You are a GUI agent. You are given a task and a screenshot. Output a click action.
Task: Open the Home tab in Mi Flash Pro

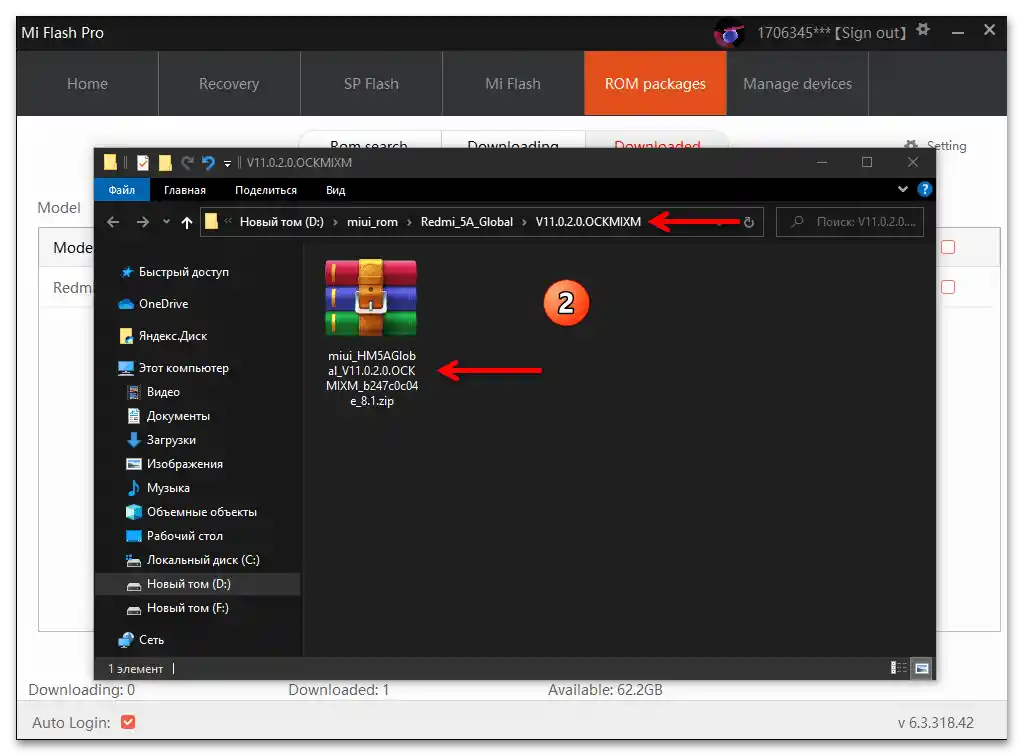pyautogui.click(x=87, y=83)
